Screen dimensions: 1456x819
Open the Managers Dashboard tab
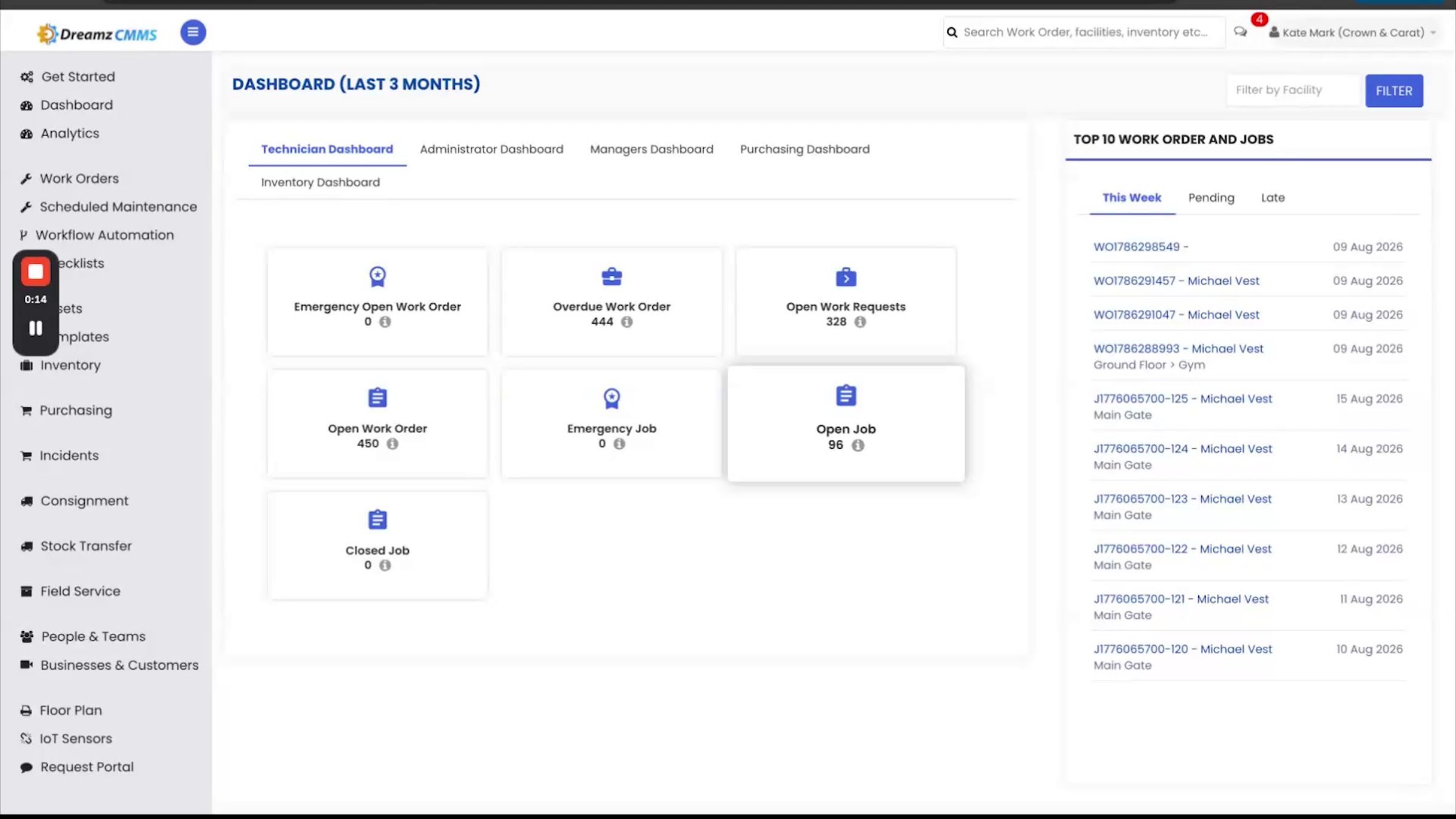click(652, 149)
